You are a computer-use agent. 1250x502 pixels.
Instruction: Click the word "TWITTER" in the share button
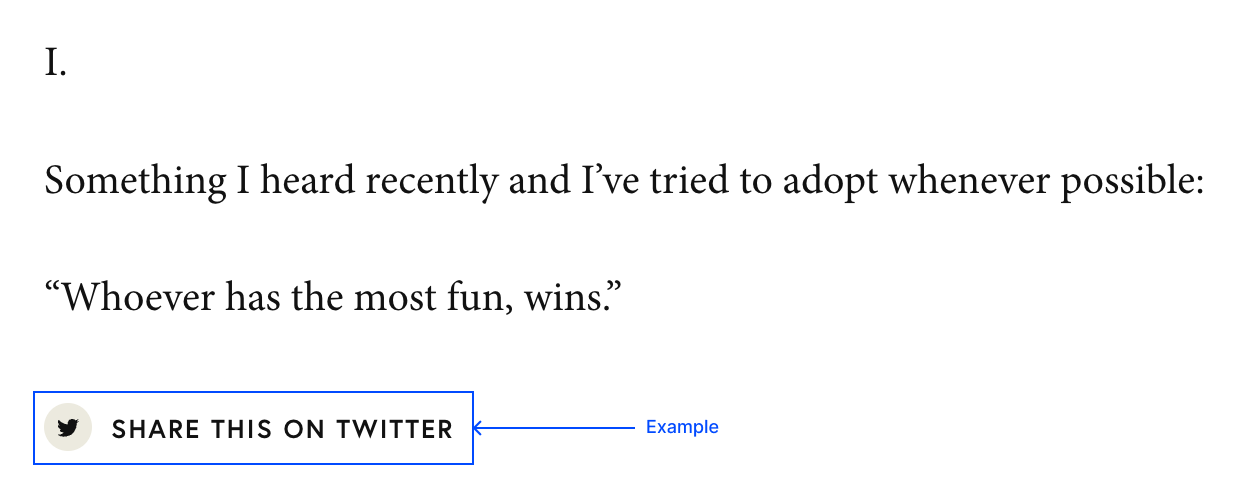[395, 430]
